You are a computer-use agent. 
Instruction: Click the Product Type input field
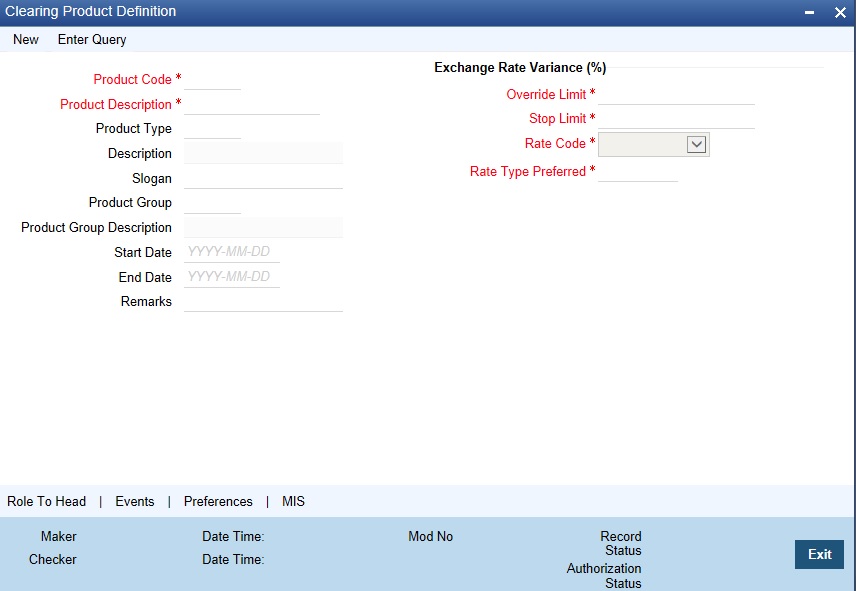(x=212, y=128)
